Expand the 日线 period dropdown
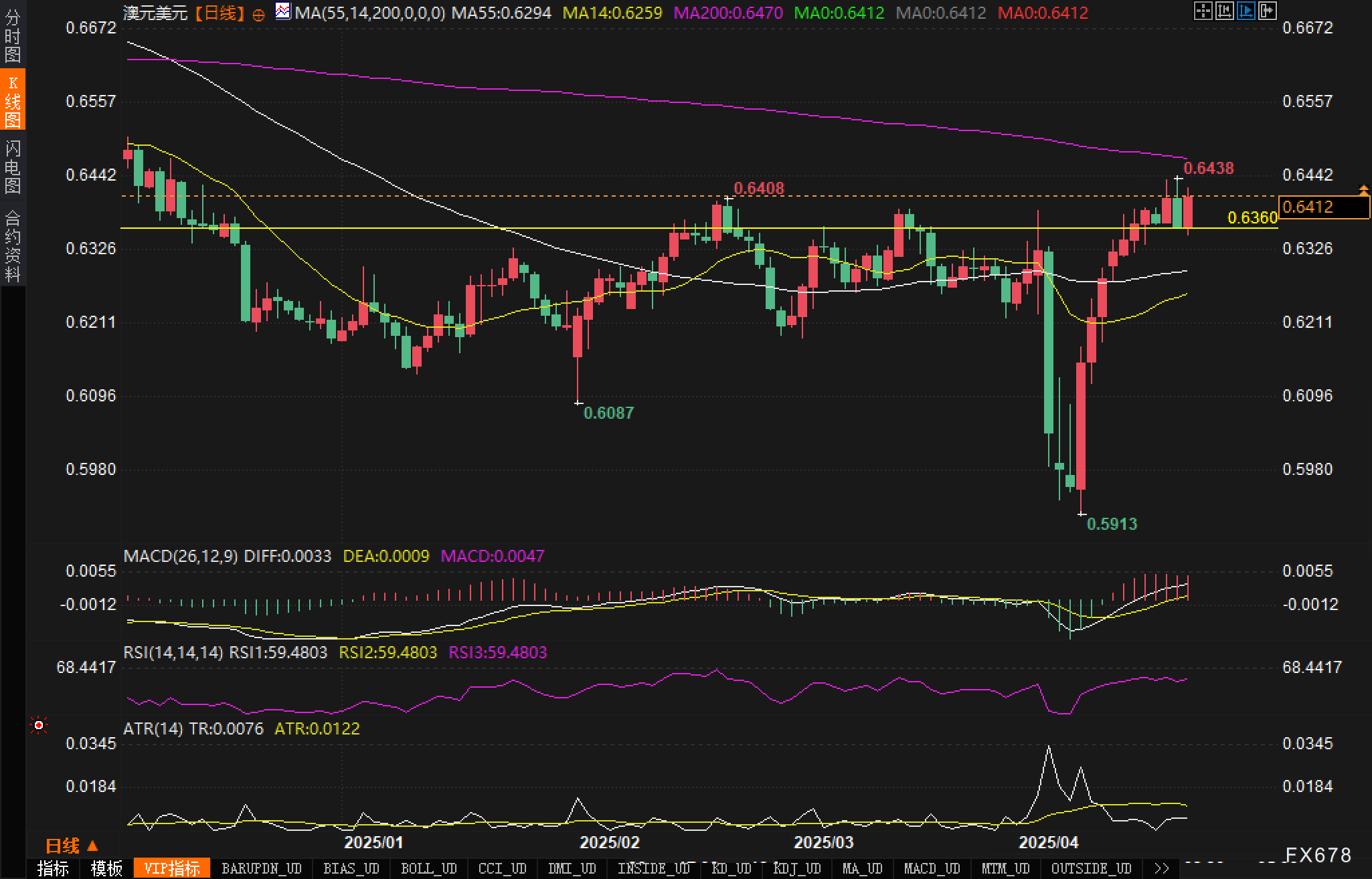The height and width of the screenshot is (879, 1372). click(x=71, y=846)
